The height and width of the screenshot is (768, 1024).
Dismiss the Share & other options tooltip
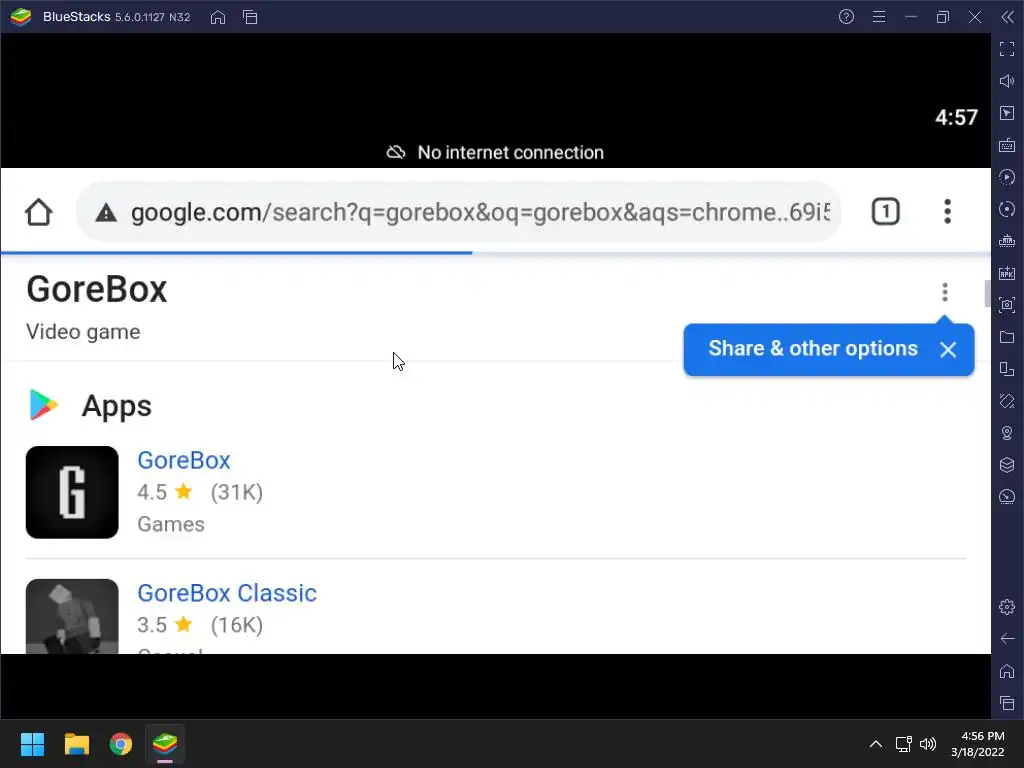tap(948, 349)
